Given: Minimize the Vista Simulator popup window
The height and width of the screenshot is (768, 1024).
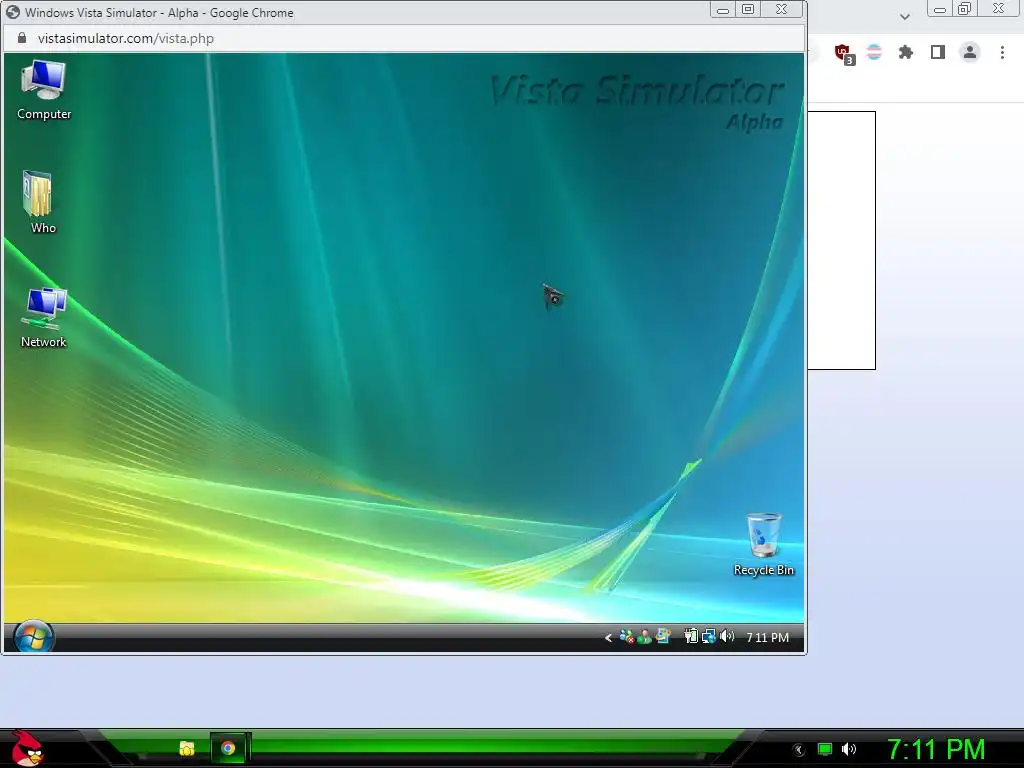Looking at the screenshot, I should (x=722, y=9).
